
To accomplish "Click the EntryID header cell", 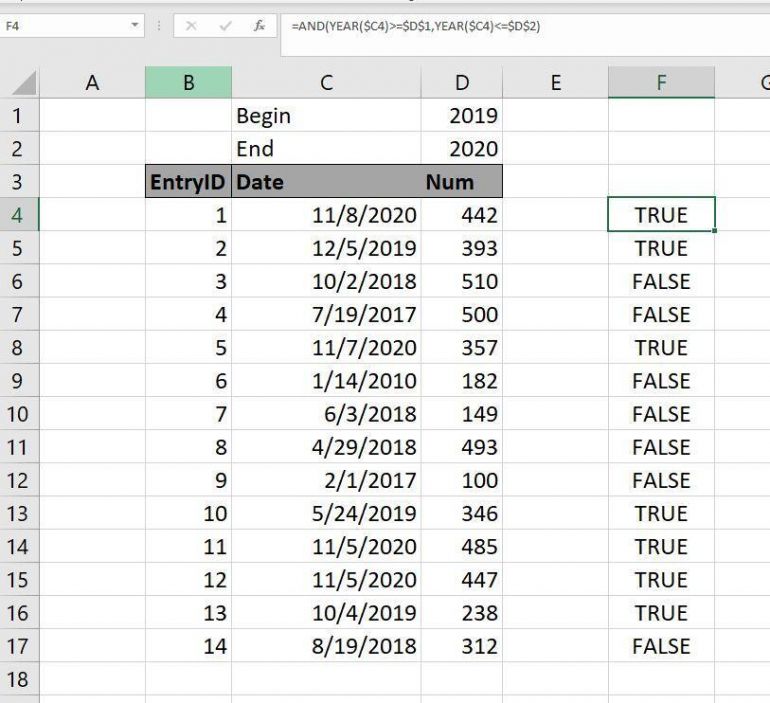I will coord(188,182).
